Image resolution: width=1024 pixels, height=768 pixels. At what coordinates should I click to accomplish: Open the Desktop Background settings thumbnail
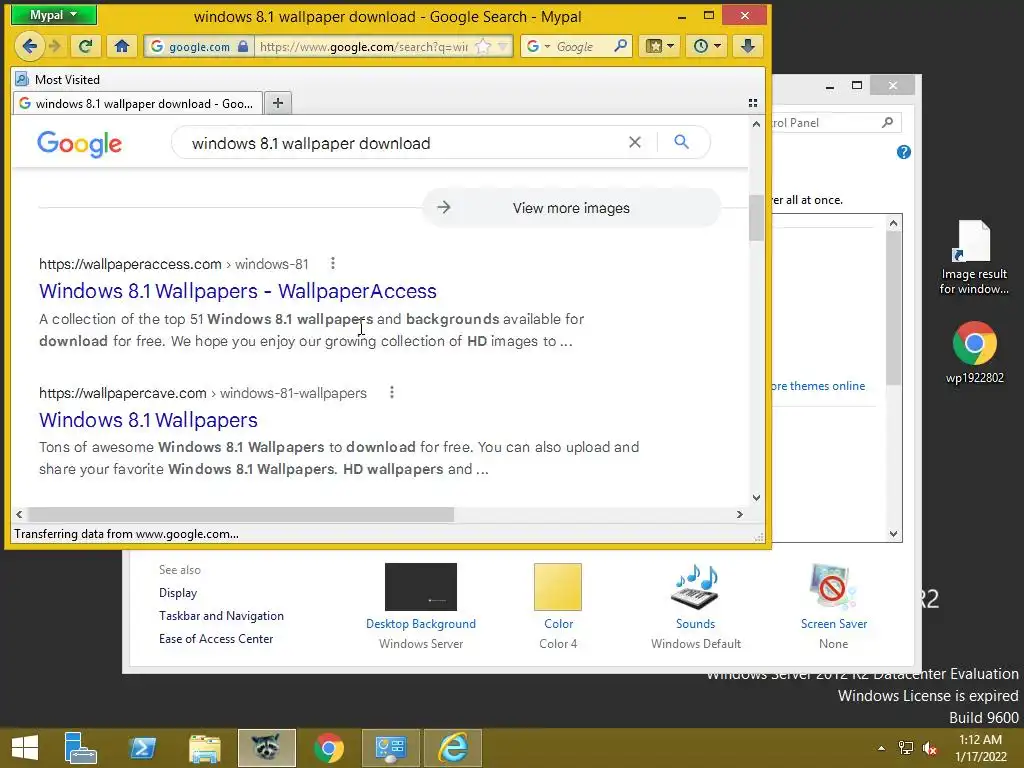pos(421,587)
